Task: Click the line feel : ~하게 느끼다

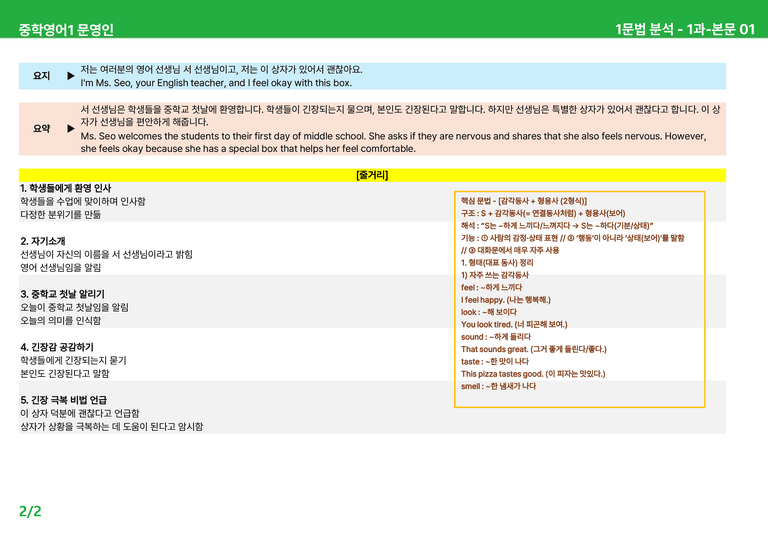Action: pyautogui.click(x=491, y=287)
